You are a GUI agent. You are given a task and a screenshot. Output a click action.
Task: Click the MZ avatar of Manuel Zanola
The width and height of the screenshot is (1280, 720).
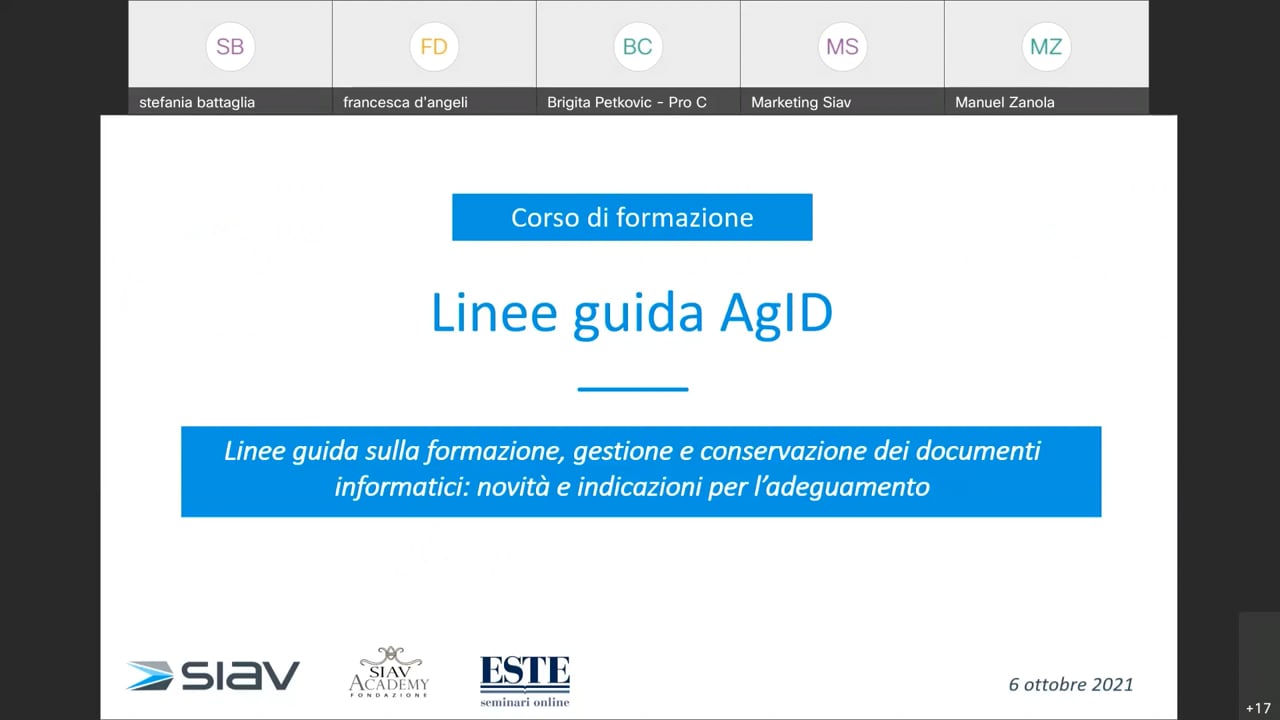pyautogui.click(x=1046, y=47)
